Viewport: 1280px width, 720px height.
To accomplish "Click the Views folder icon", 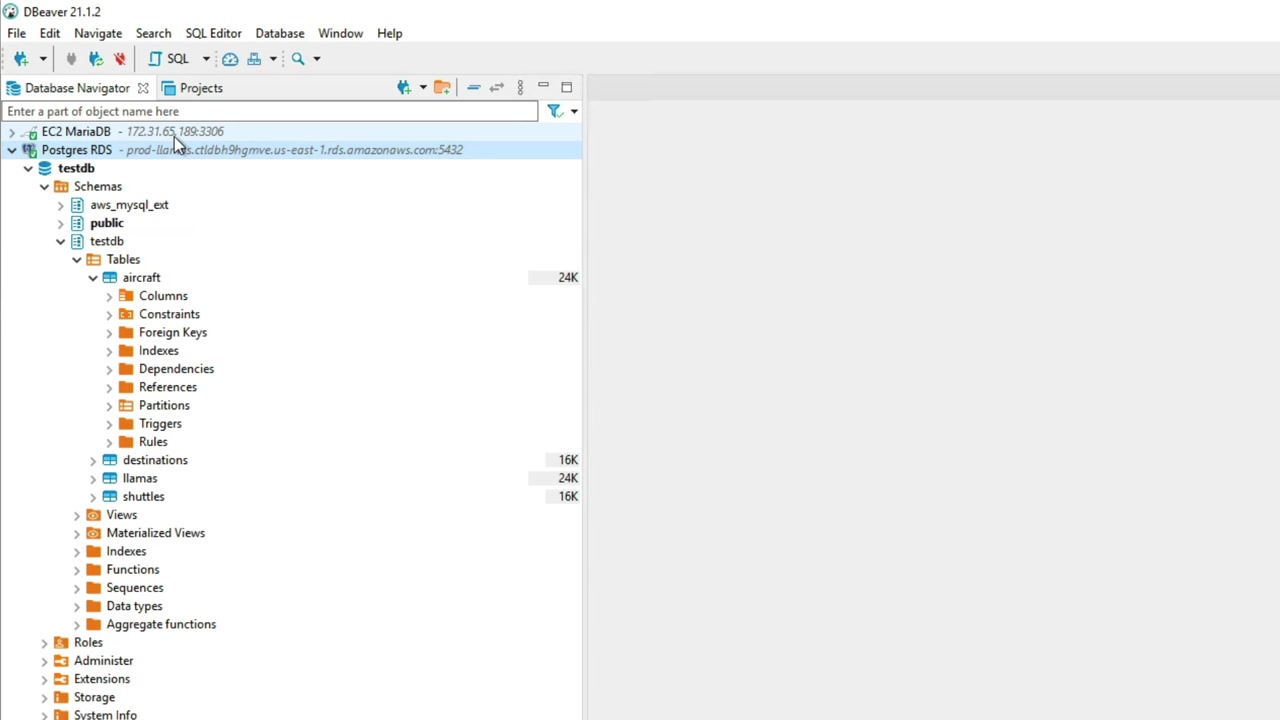I will coord(93,515).
